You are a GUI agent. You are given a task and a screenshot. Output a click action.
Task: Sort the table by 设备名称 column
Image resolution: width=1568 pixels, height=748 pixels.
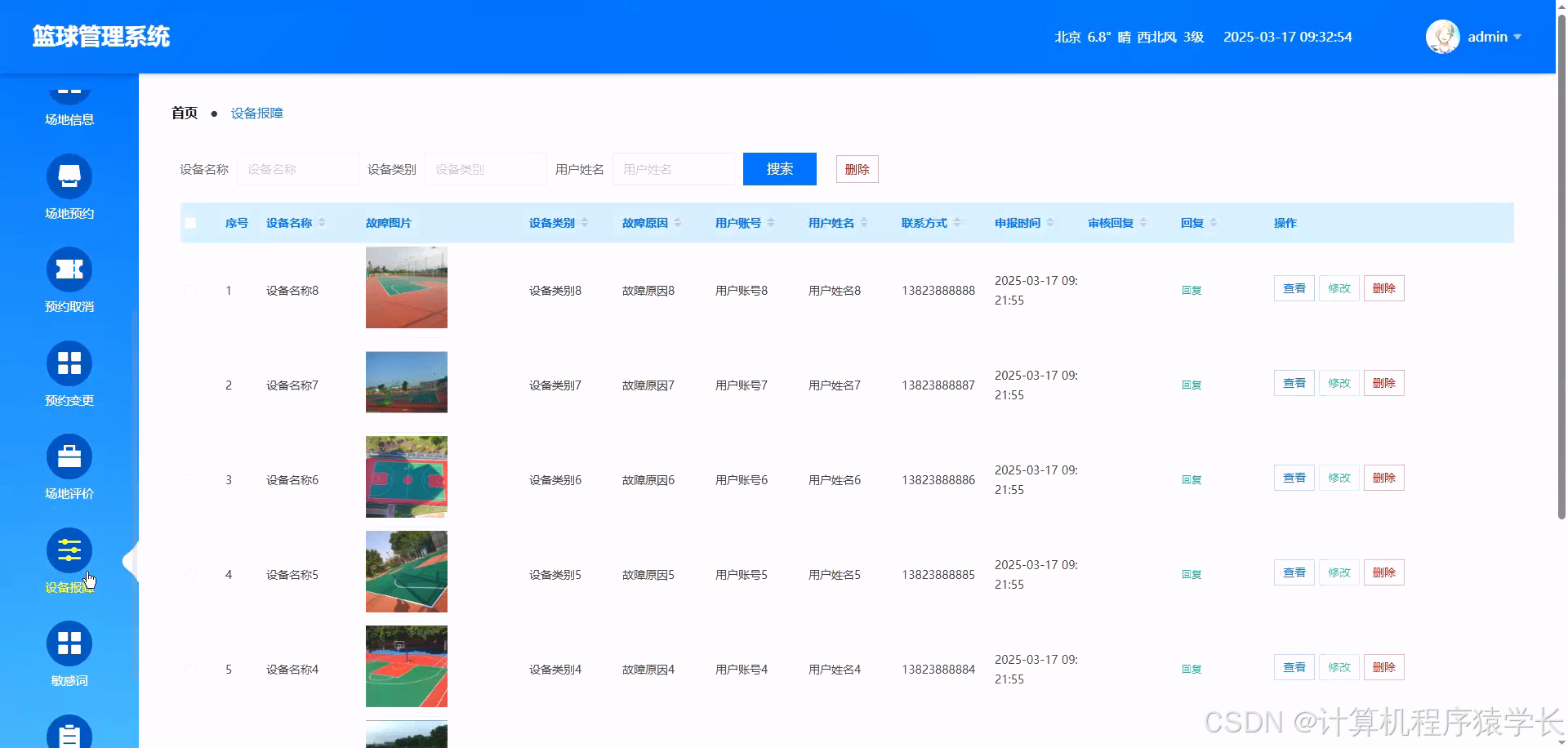[x=323, y=222]
